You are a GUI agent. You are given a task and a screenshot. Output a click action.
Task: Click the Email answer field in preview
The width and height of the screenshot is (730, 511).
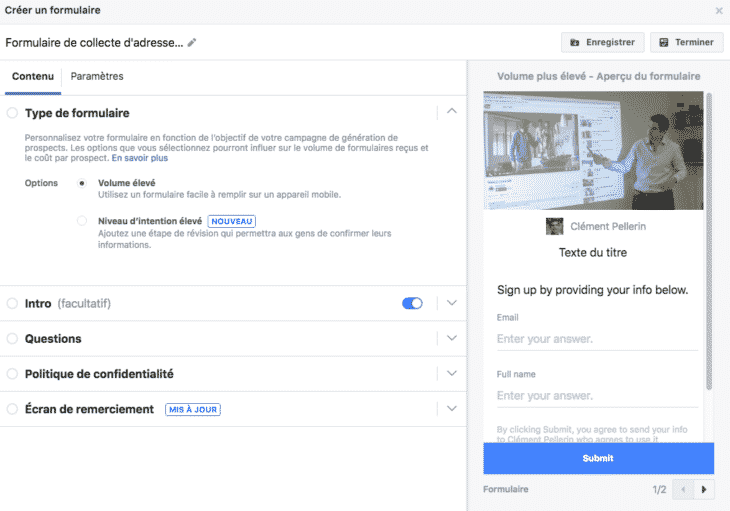(597, 339)
